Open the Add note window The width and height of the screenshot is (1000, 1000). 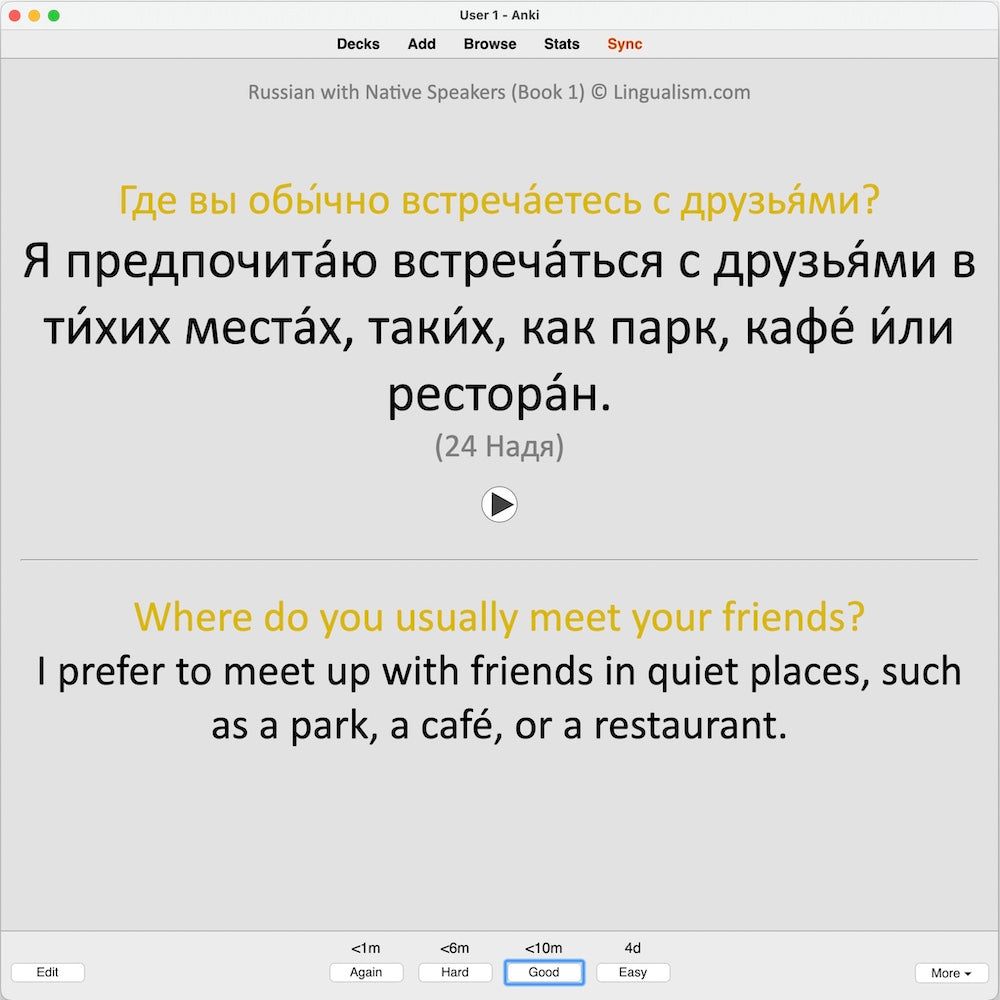pos(421,44)
